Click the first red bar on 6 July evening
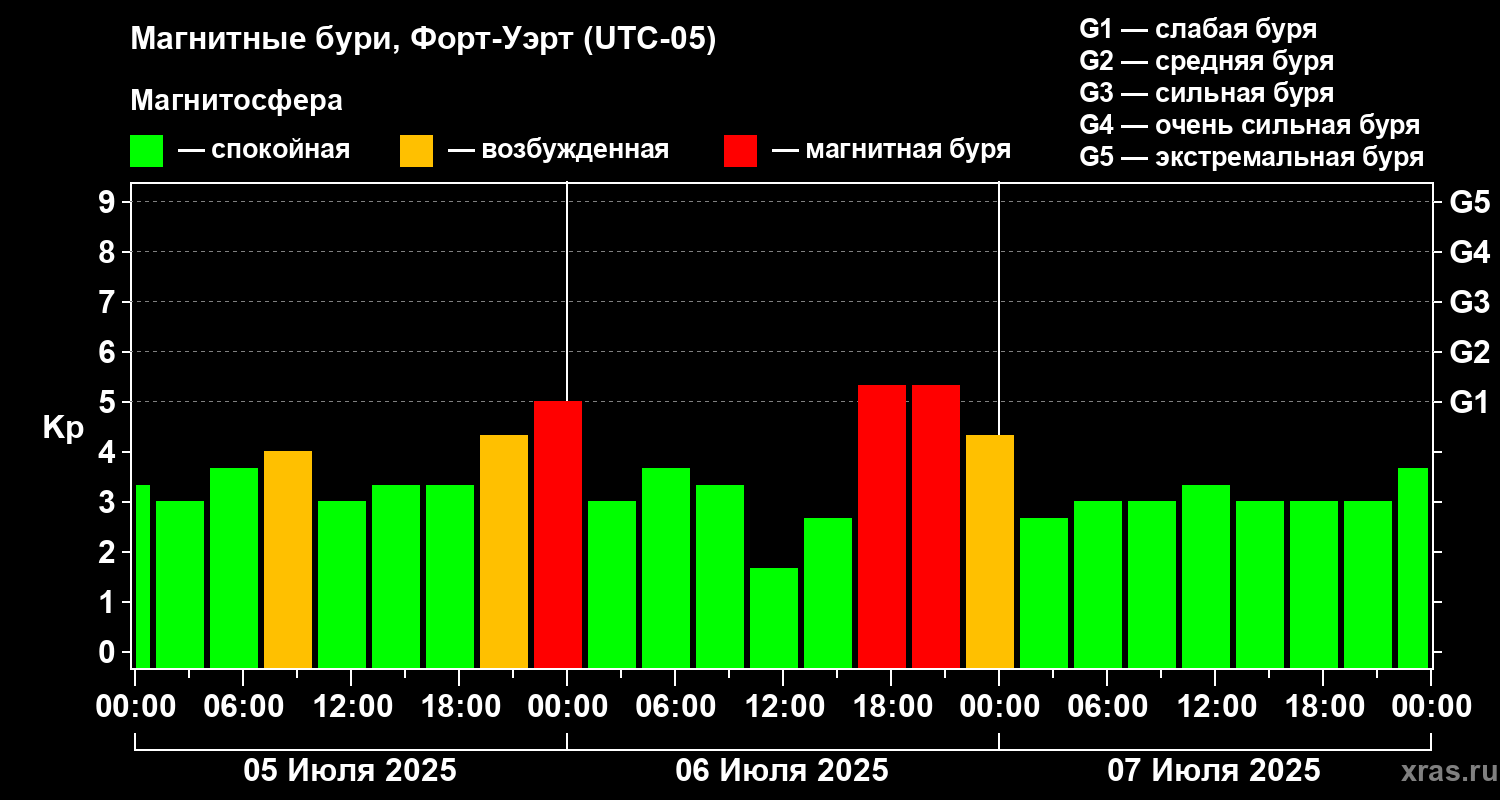The width and height of the screenshot is (1500, 800). click(x=882, y=526)
